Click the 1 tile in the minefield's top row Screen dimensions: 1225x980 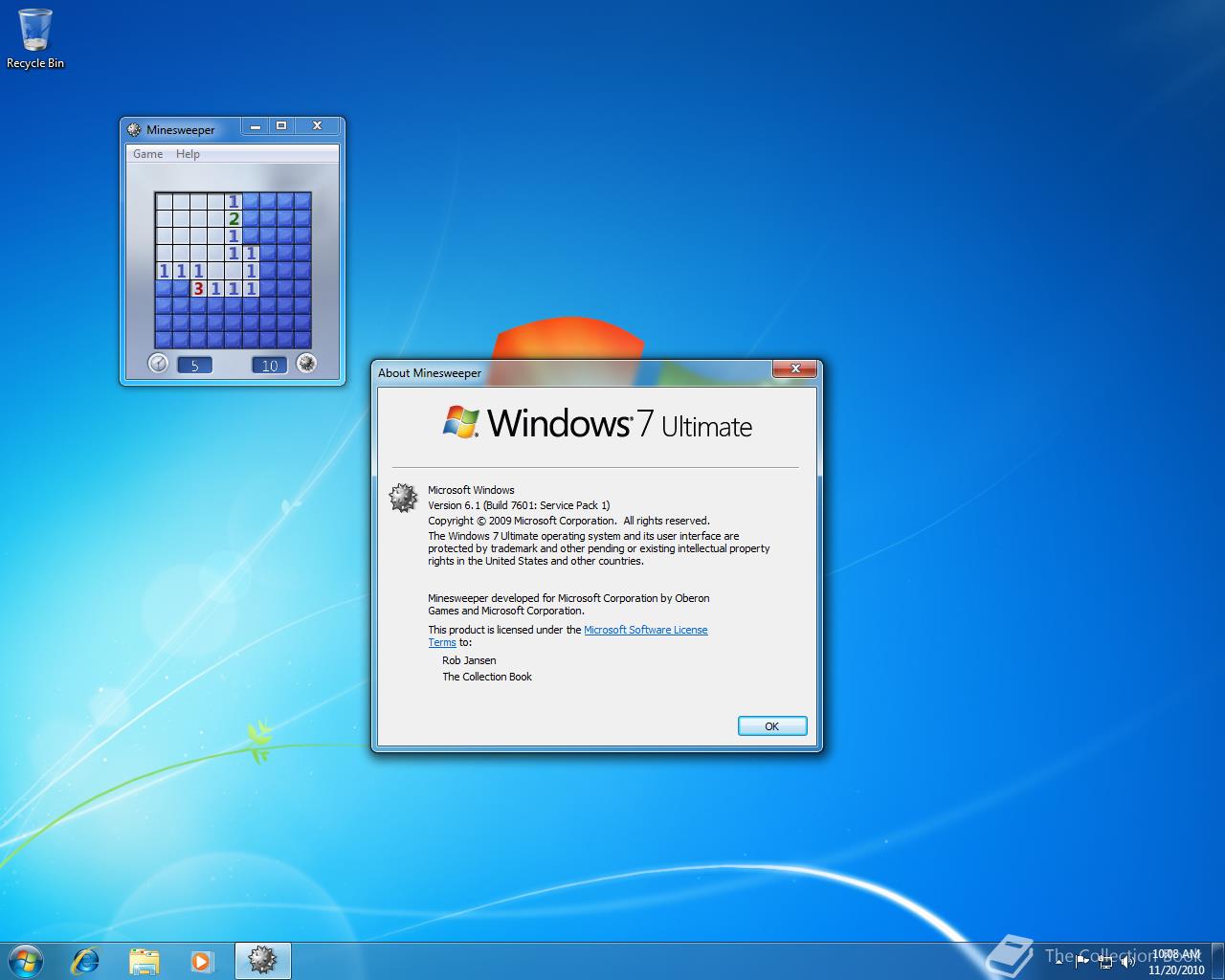pos(234,202)
